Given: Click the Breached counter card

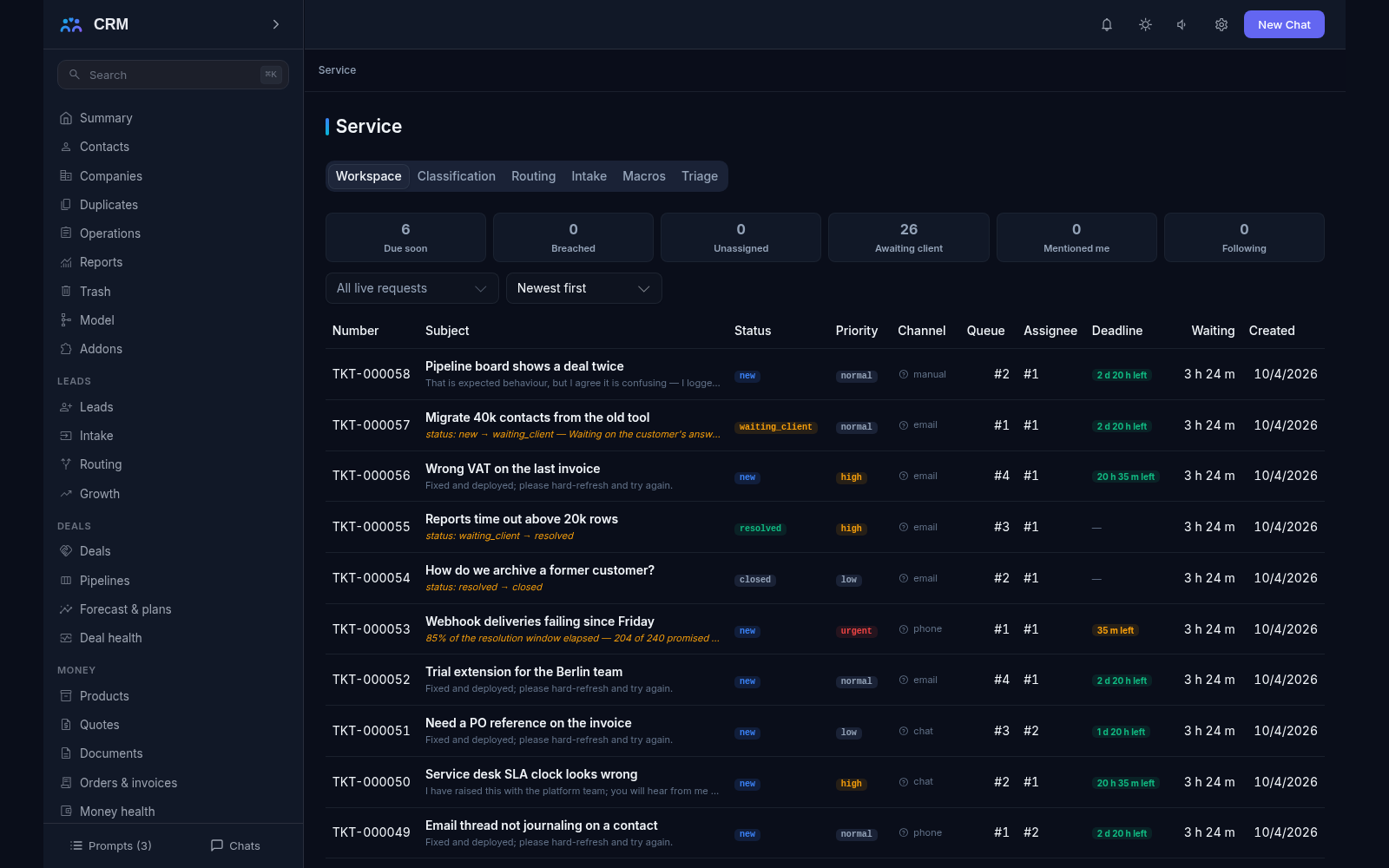Looking at the screenshot, I should coord(573,237).
